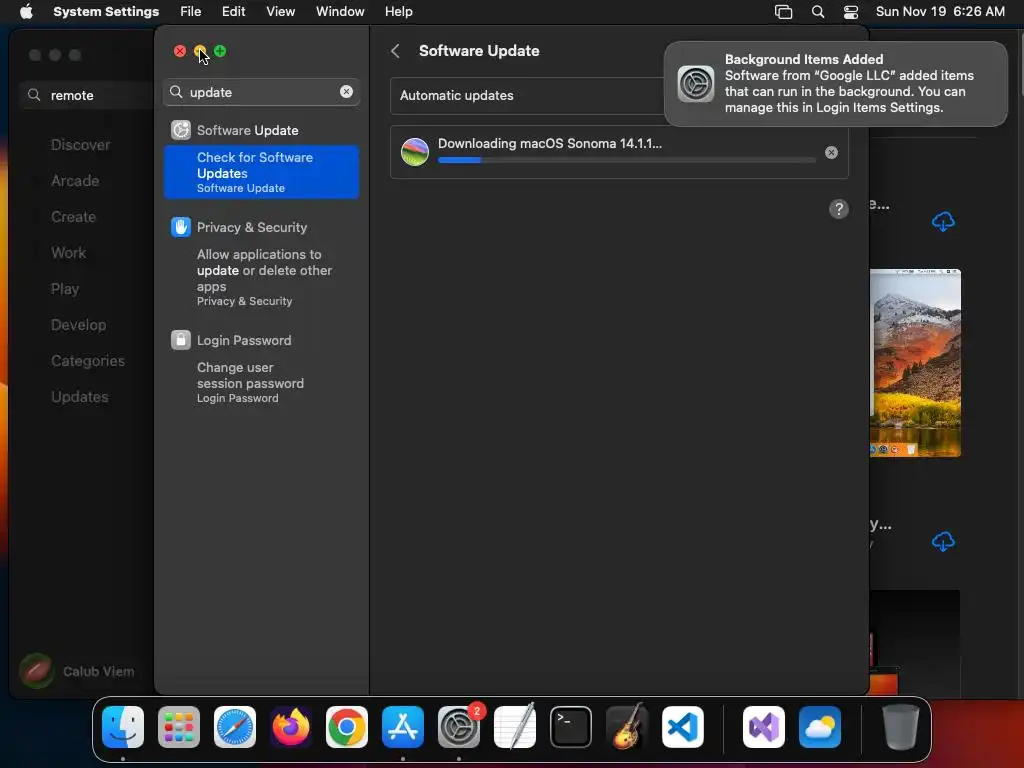
Task: Click the Background Items Added notification
Action: tap(836, 84)
